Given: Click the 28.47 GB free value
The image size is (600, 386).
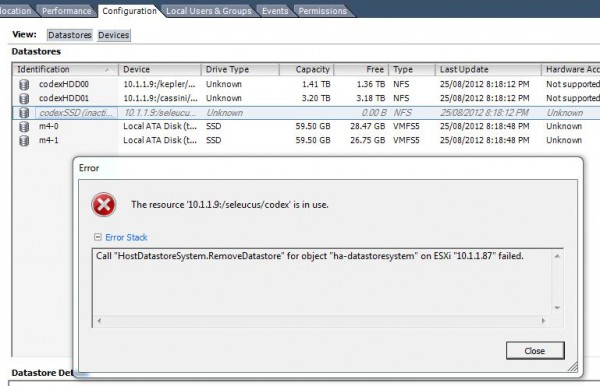Looking at the screenshot, I should tap(368, 126).
